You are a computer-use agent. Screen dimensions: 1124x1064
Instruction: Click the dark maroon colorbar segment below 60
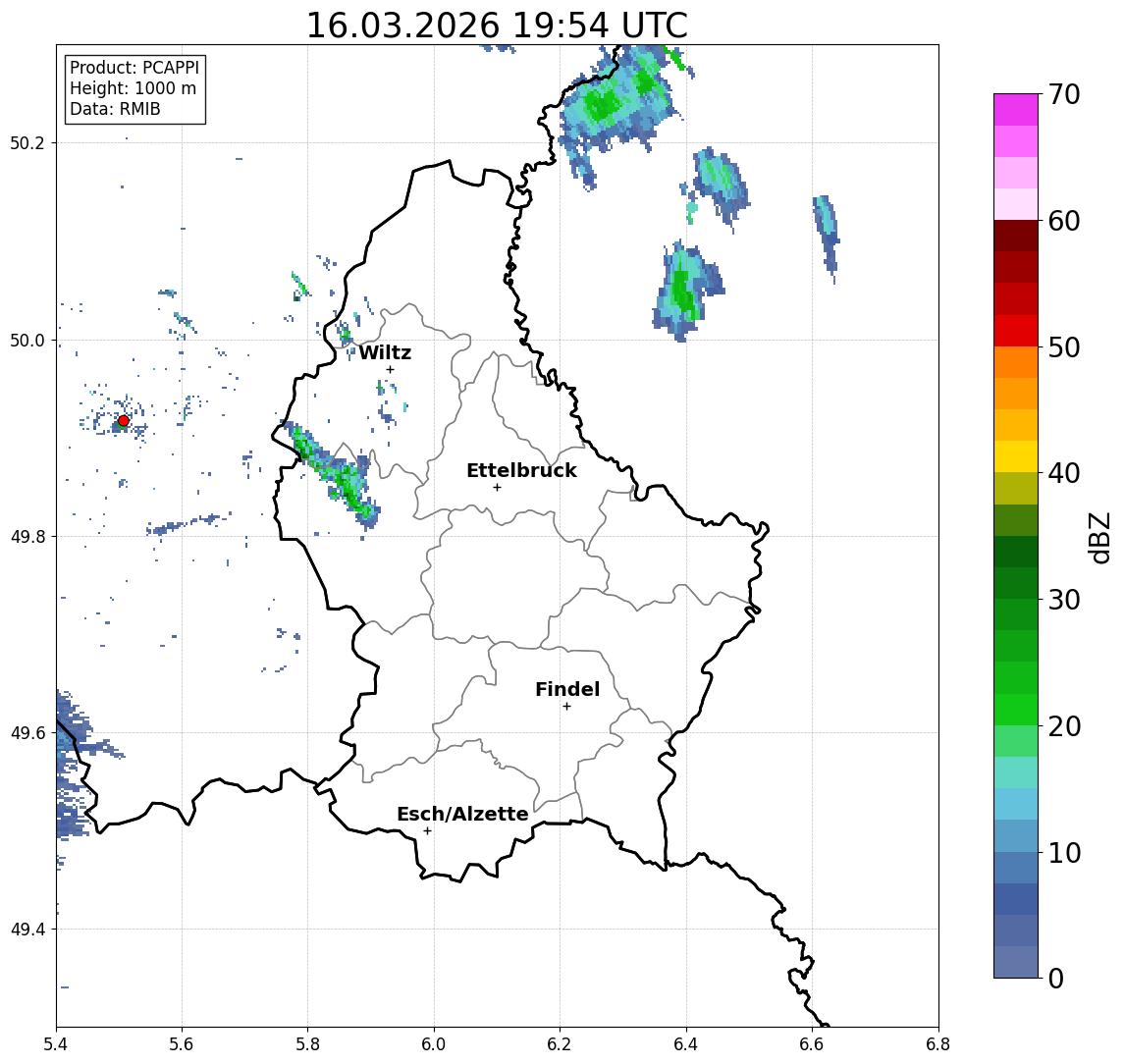tap(1016, 236)
